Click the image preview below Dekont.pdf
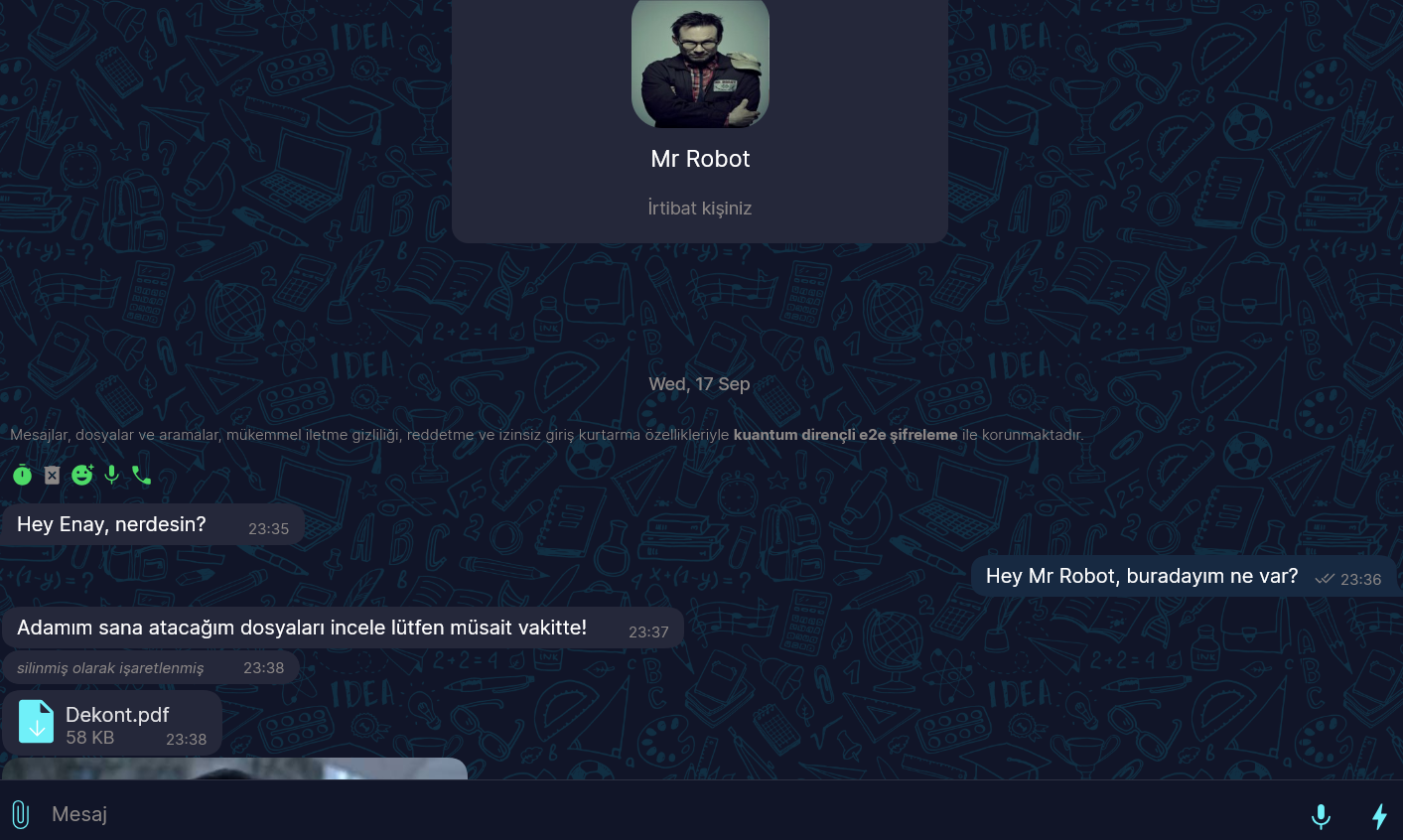Image resolution: width=1403 pixels, height=840 pixels. (x=234, y=769)
